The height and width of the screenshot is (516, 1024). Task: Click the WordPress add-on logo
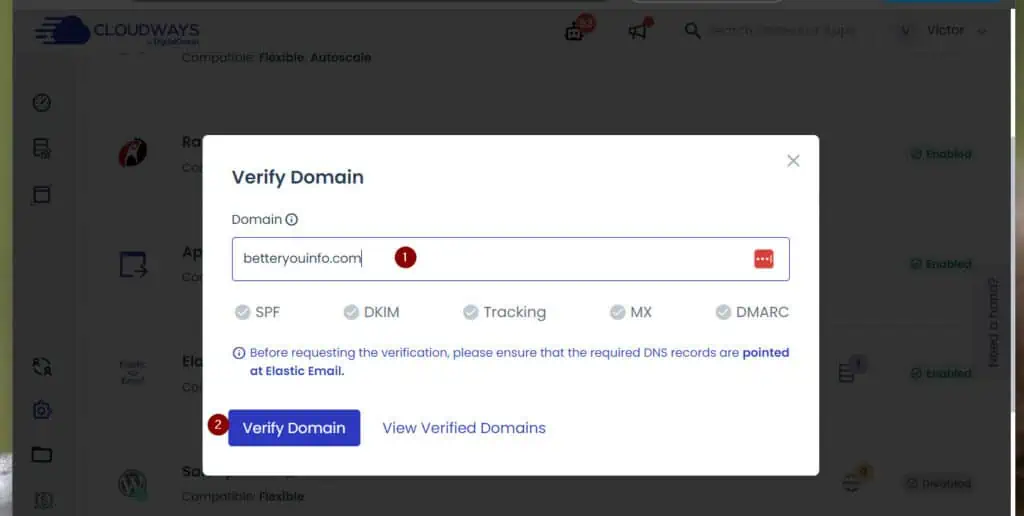point(133,485)
